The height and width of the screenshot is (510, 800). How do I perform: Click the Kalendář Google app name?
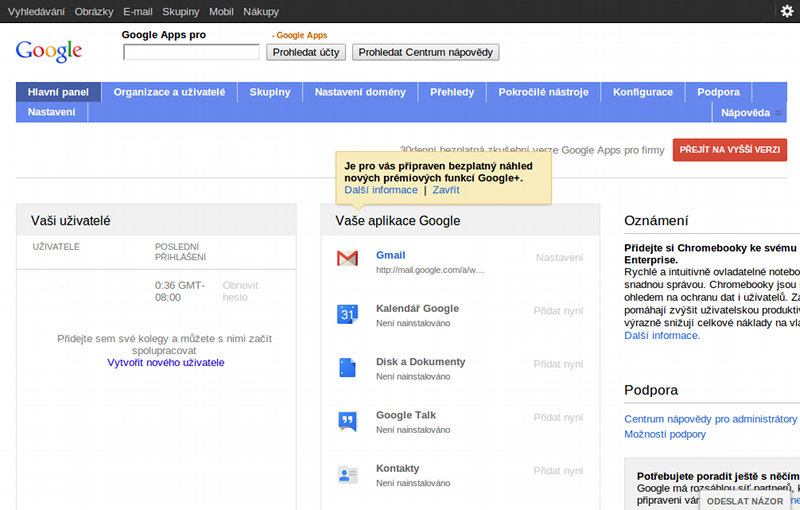tap(417, 309)
